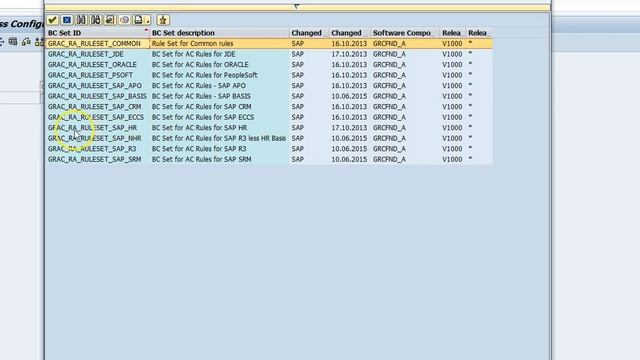This screenshot has height=360, width=640.
Task: Click asterisk release cell in SAP_ECCS row
Action: click(470, 117)
